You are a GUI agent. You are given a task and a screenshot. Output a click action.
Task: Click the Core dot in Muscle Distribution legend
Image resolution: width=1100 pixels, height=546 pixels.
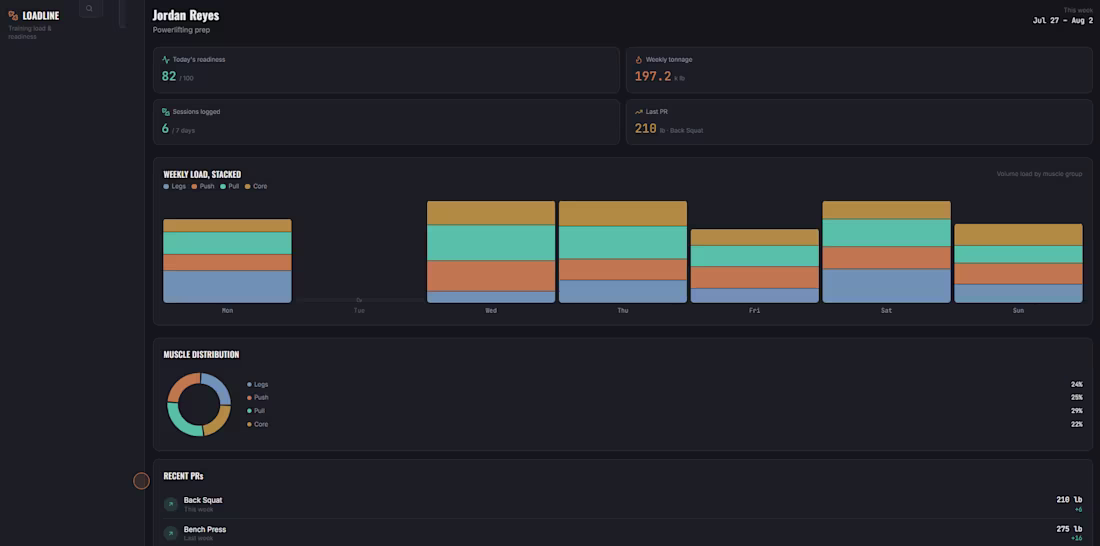249,424
